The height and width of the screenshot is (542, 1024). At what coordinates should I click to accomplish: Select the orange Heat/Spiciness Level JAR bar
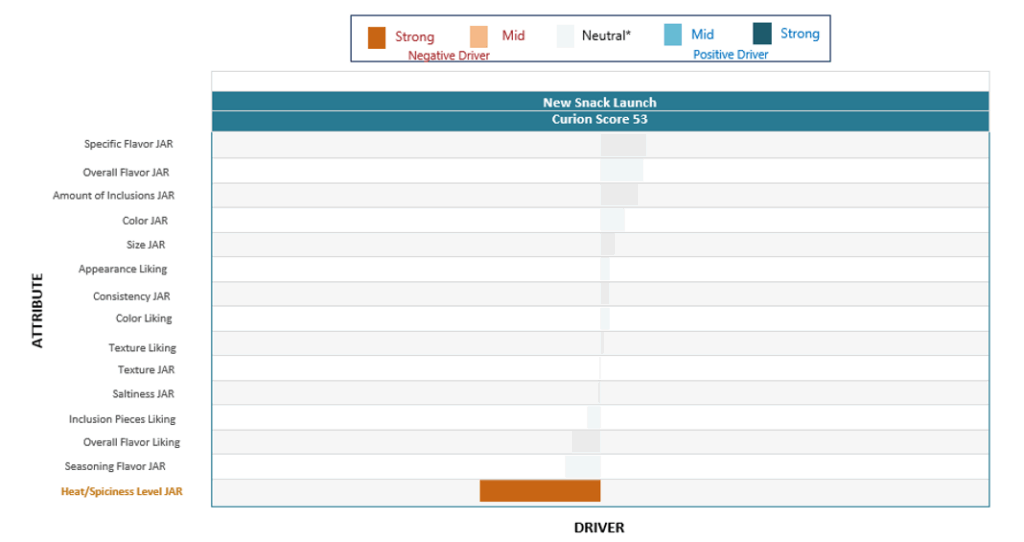(x=540, y=491)
